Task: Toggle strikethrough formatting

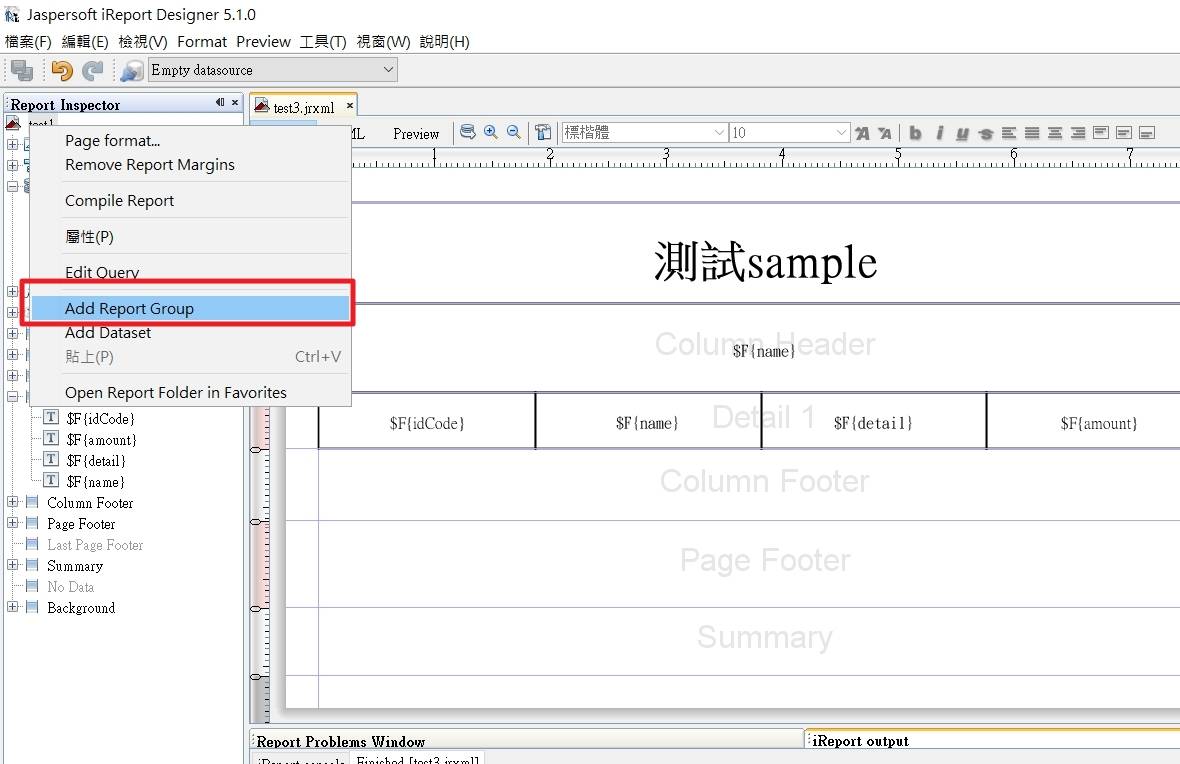Action: coord(985,133)
